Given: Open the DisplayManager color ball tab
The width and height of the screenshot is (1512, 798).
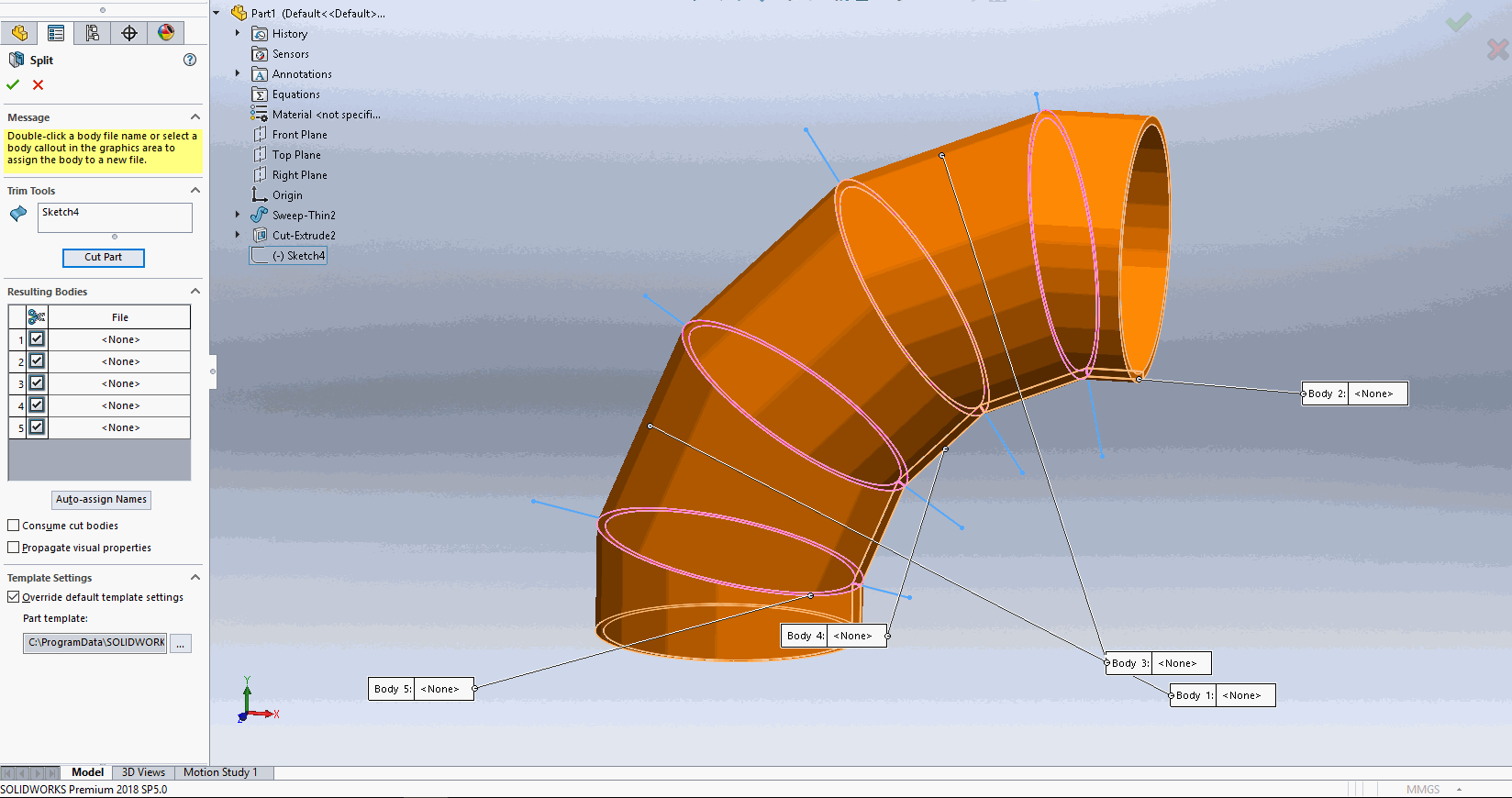Looking at the screenshot, I should [x=166, y=33].
